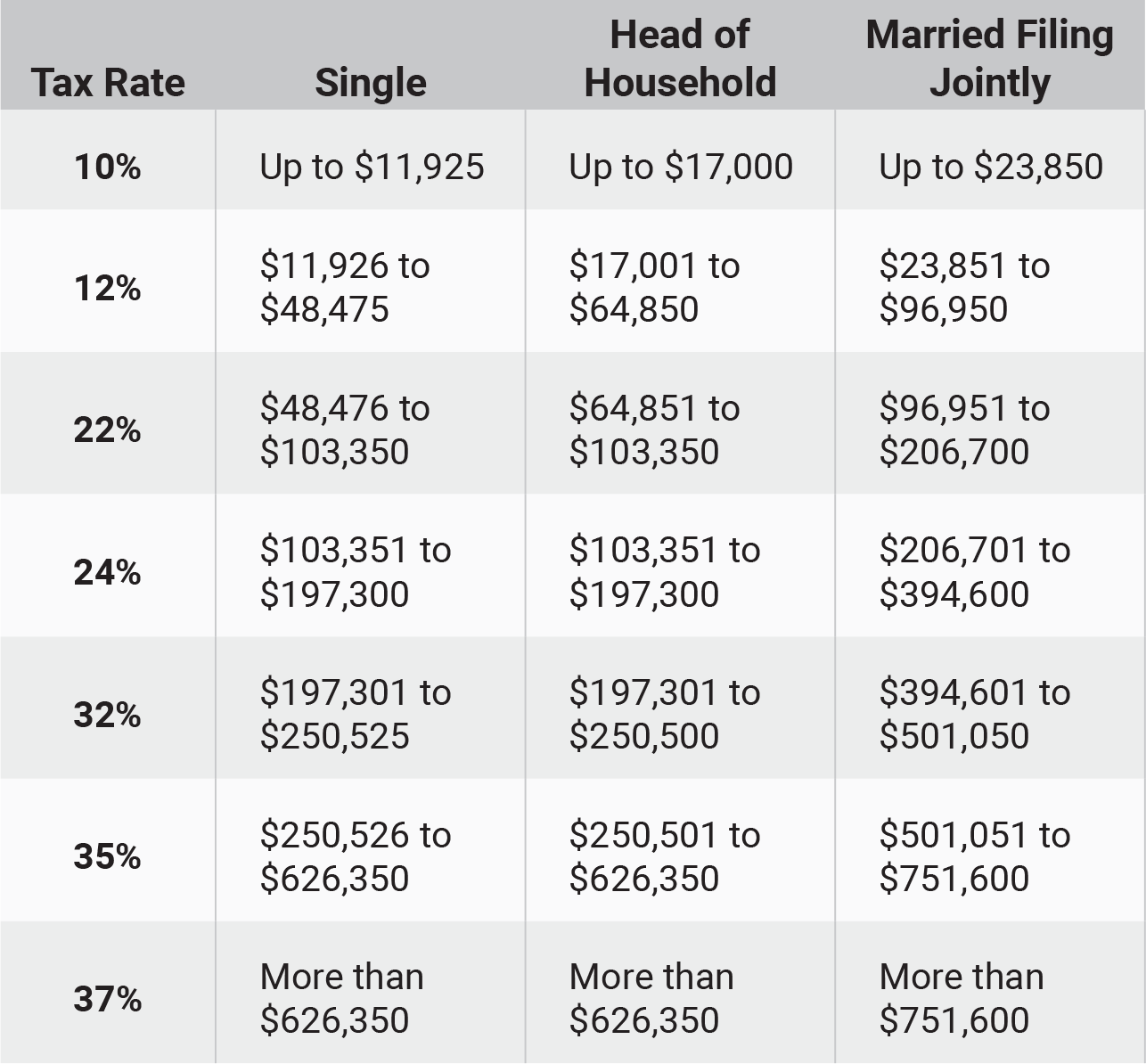Click the 10% tax rate cell
This screenshot has height=1064, width=1146.
click(108, 167)
